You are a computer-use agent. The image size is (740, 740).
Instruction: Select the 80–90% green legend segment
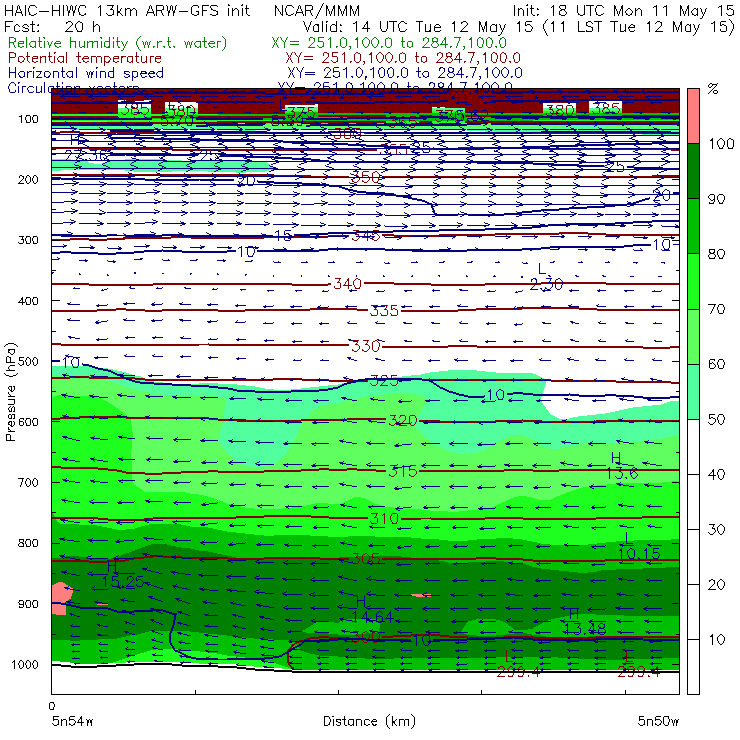tap(693, 226)
